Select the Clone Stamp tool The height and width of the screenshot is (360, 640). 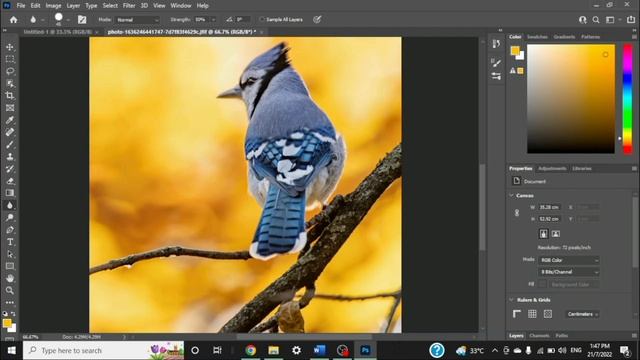pyautogui.click(x=10, y=157)
